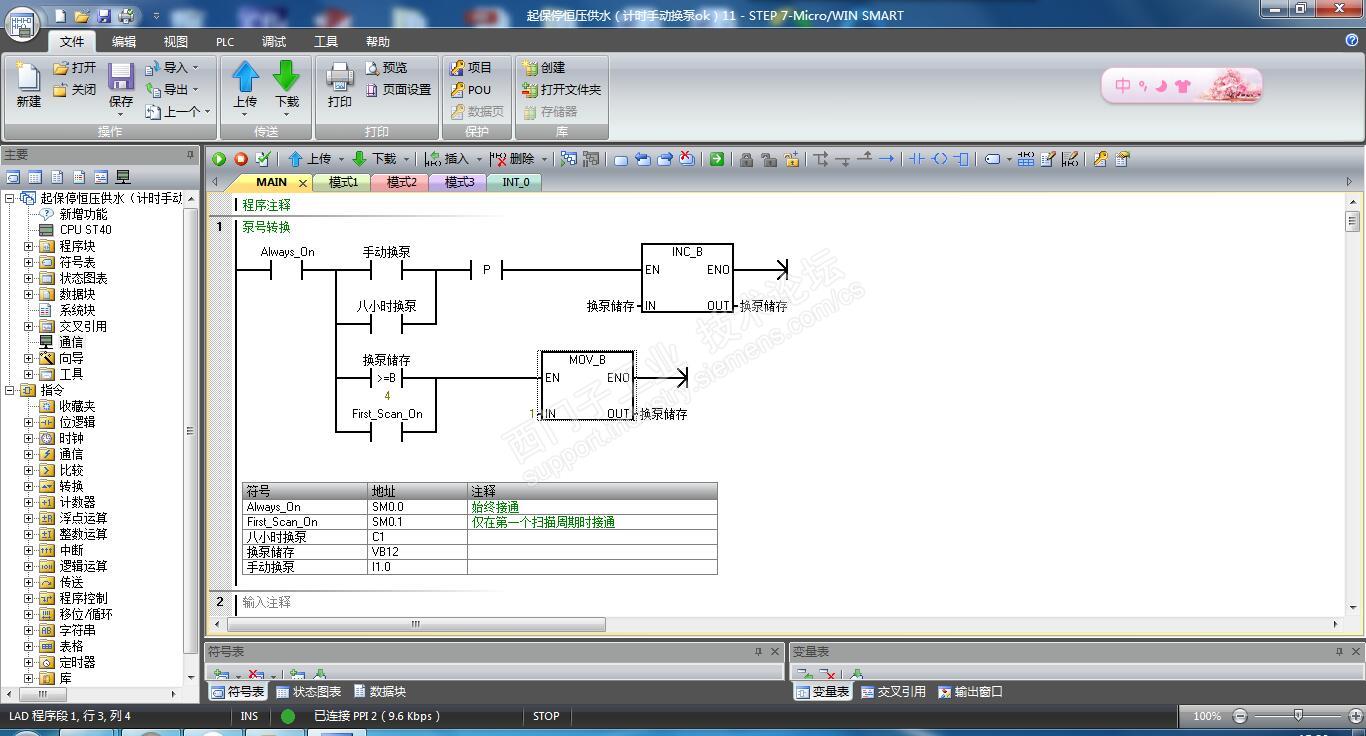The image size is (1366, 736).
Task: Click the 预览 (Preview) button
Action: tap(386, 67)
